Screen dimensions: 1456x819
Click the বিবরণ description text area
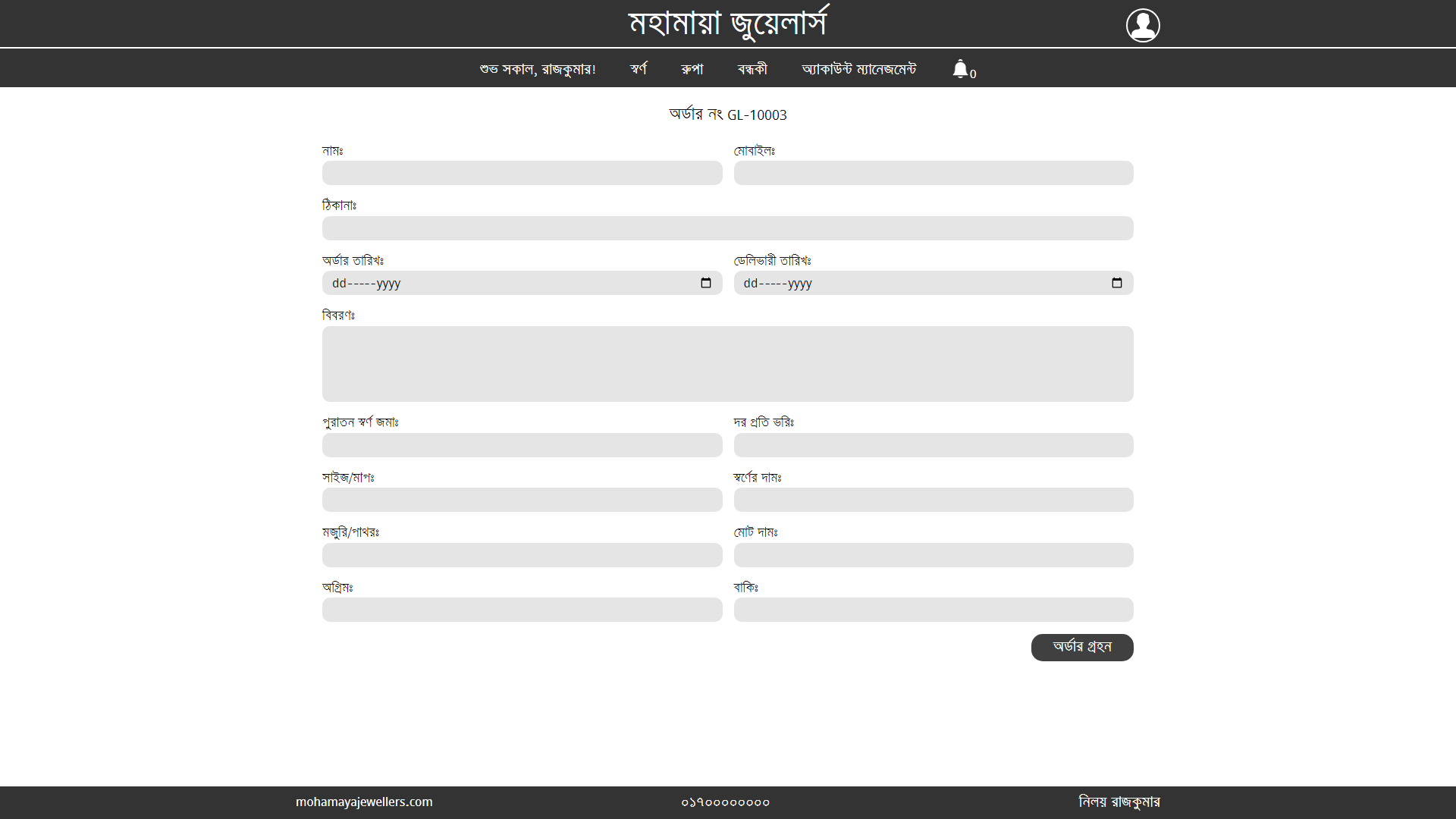click(727, 364)
